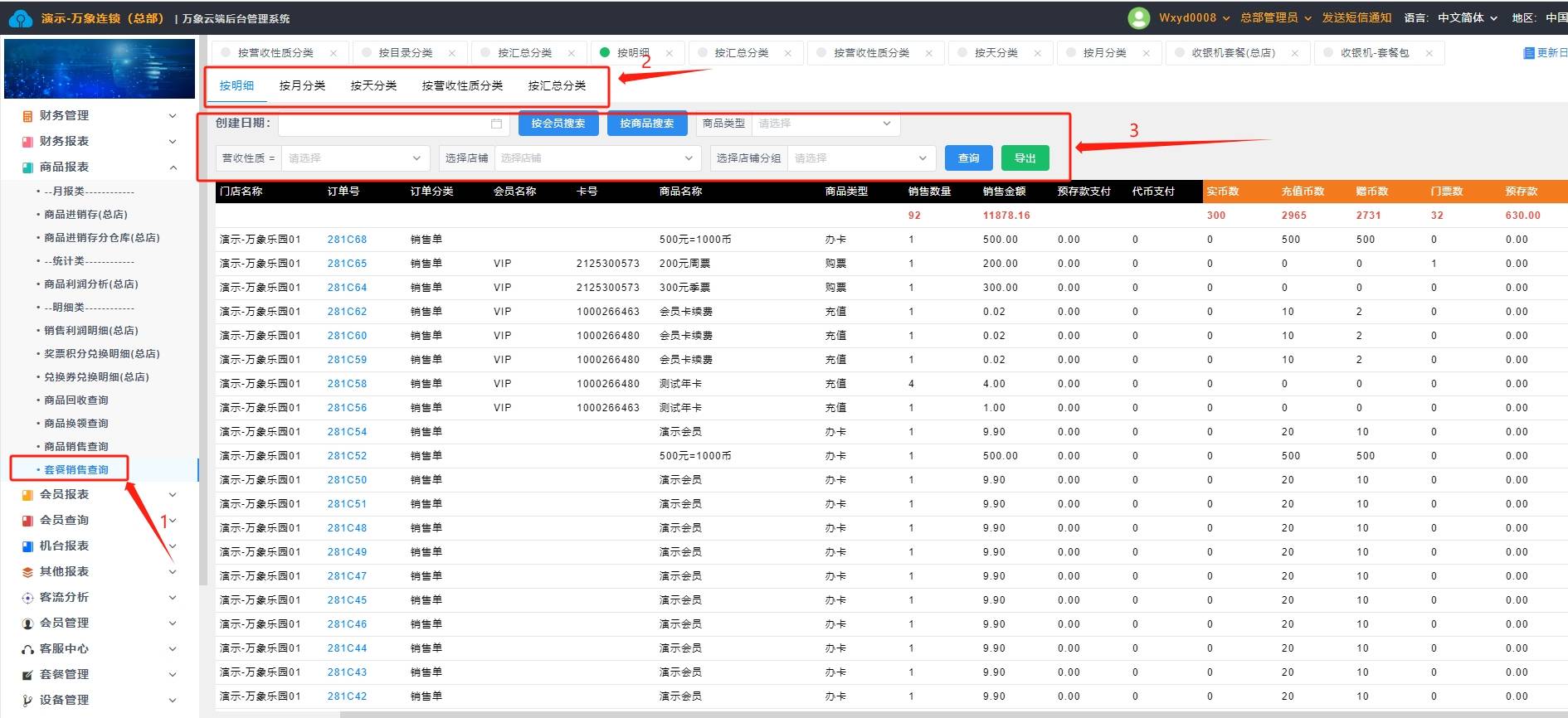Open 销售利润明细(总店) report
The width and height of the screenshot is (1568, 718).
pos(91,331)
